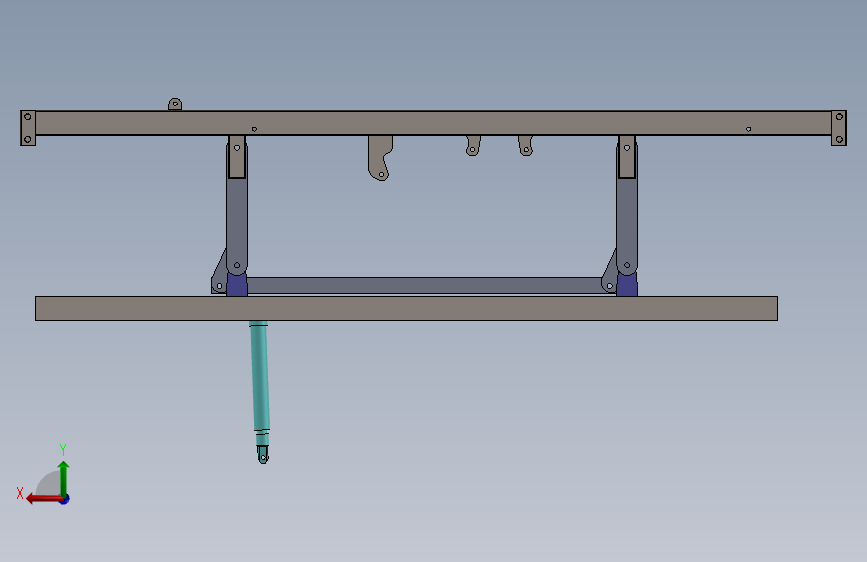Select the right end plate with two holes
This screenshot has height=562, width=867.
tap(839, 128)
